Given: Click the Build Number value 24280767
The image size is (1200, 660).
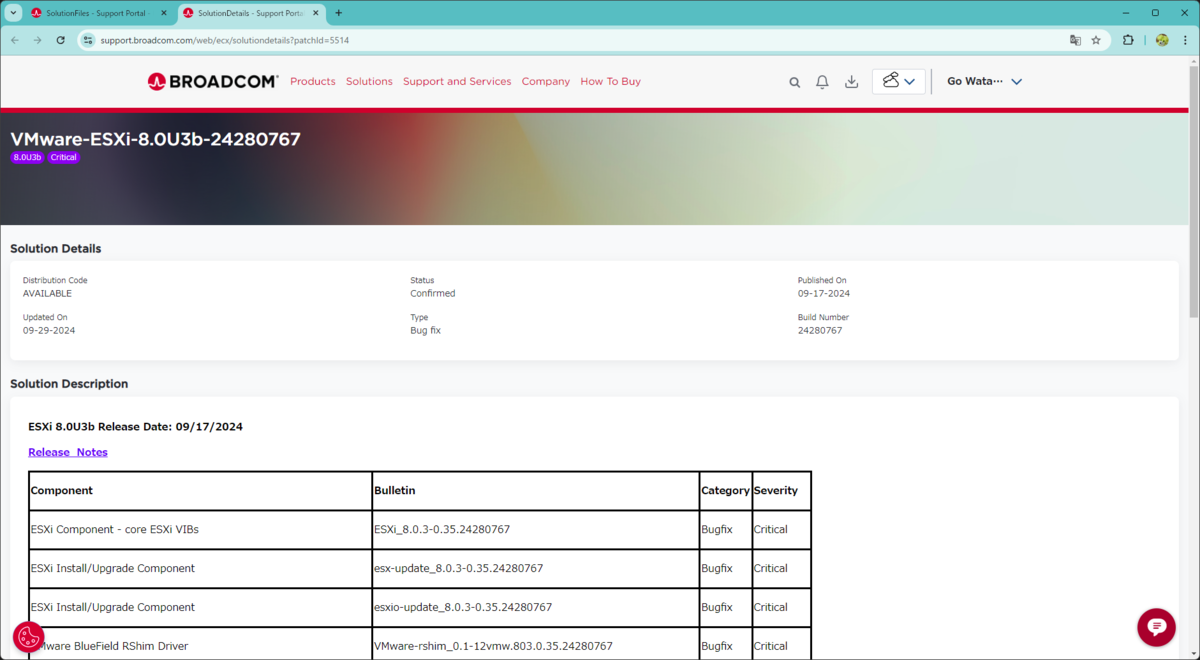Looking at the screenshot, I should point(820,330).
